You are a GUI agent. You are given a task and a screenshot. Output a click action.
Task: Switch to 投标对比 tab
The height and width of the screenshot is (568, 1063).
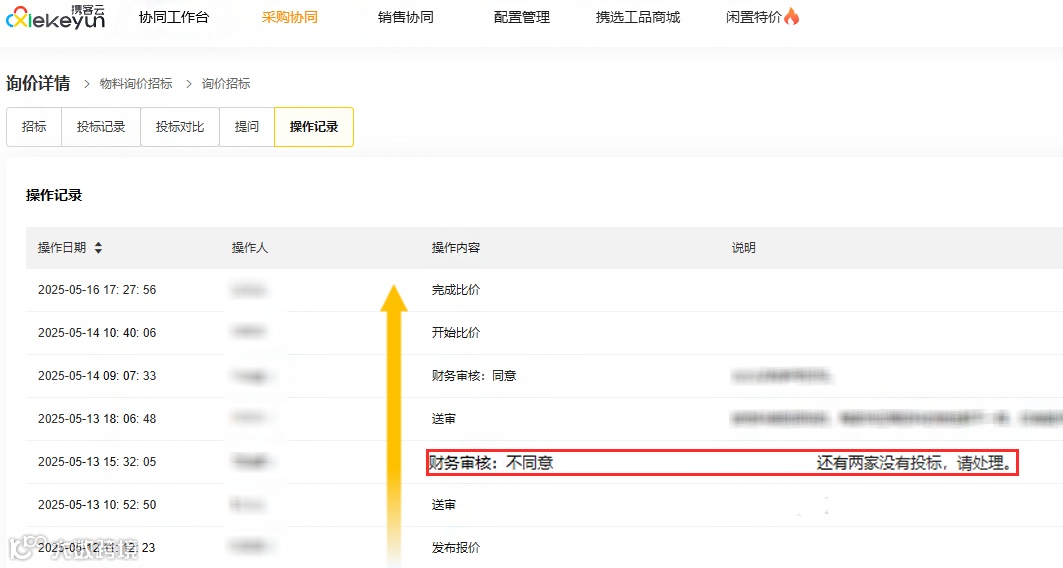[180, 127]
